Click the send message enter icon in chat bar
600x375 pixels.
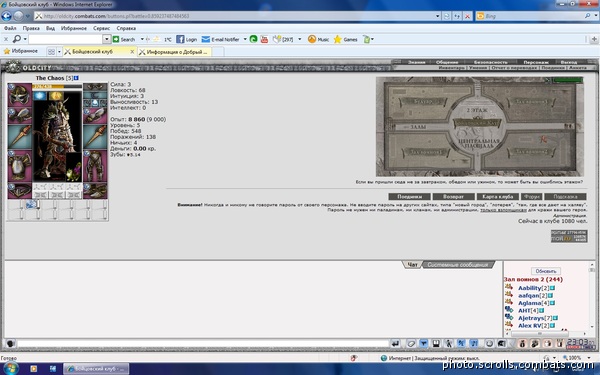pyautogui.click(x=395, y=344)
